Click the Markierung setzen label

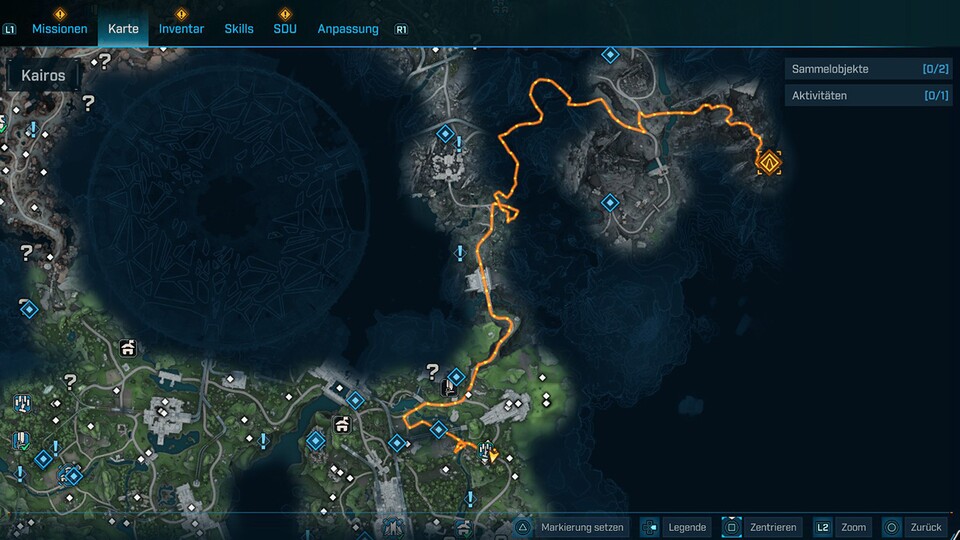click(582, 527)
